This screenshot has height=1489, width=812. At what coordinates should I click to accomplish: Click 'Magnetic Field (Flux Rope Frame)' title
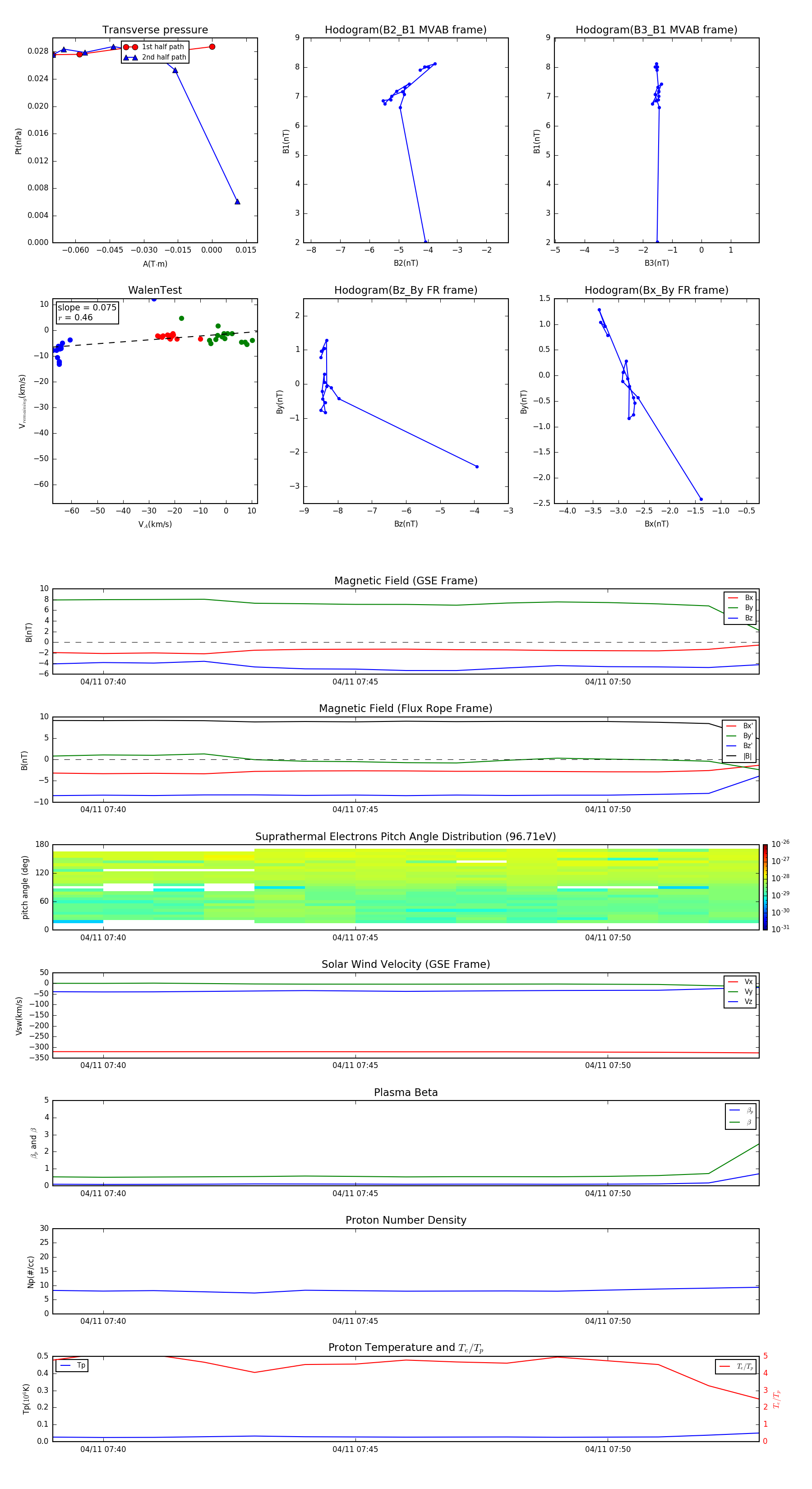406,709
